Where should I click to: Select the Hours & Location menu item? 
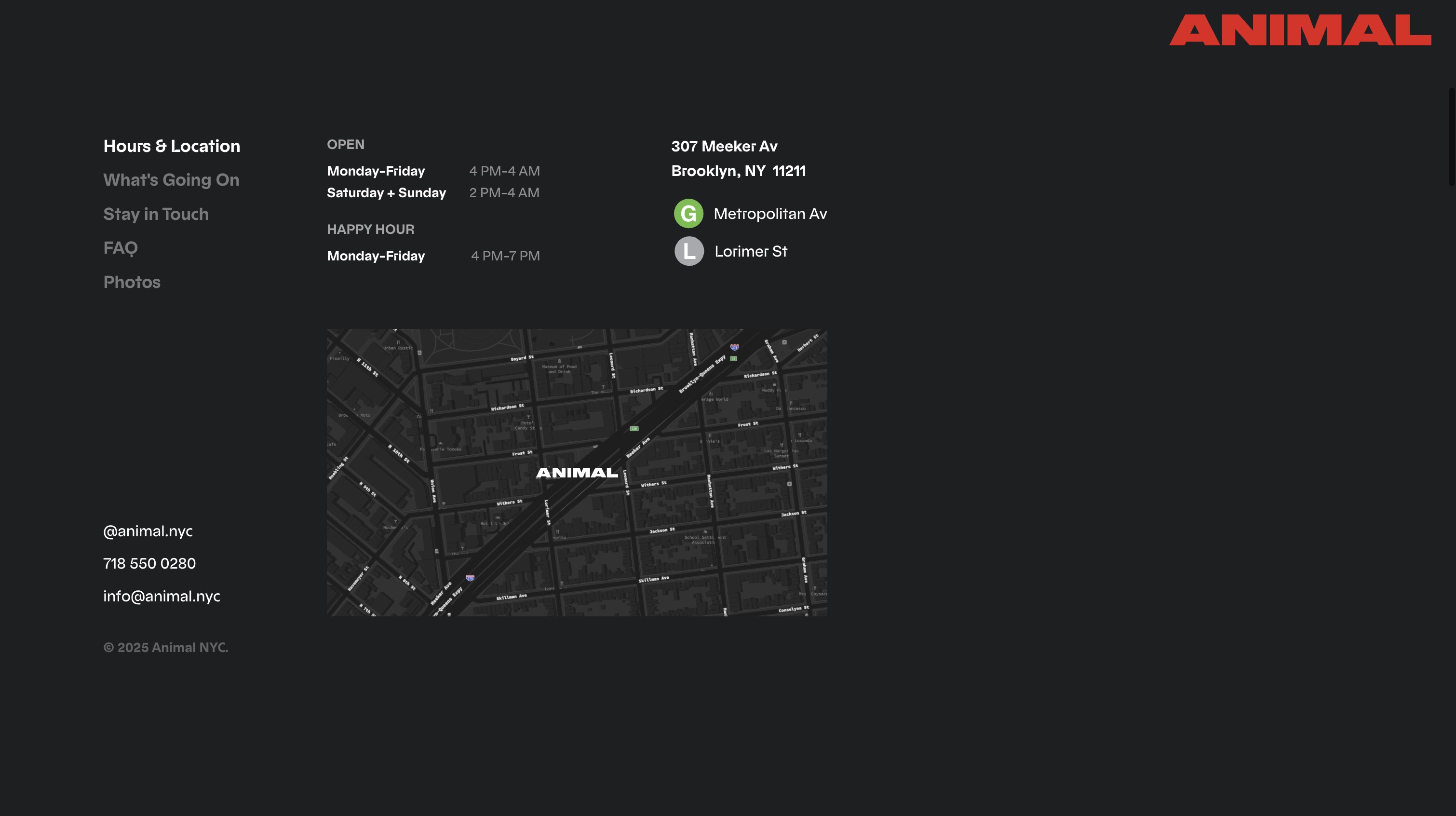click(x=171, y=146)
